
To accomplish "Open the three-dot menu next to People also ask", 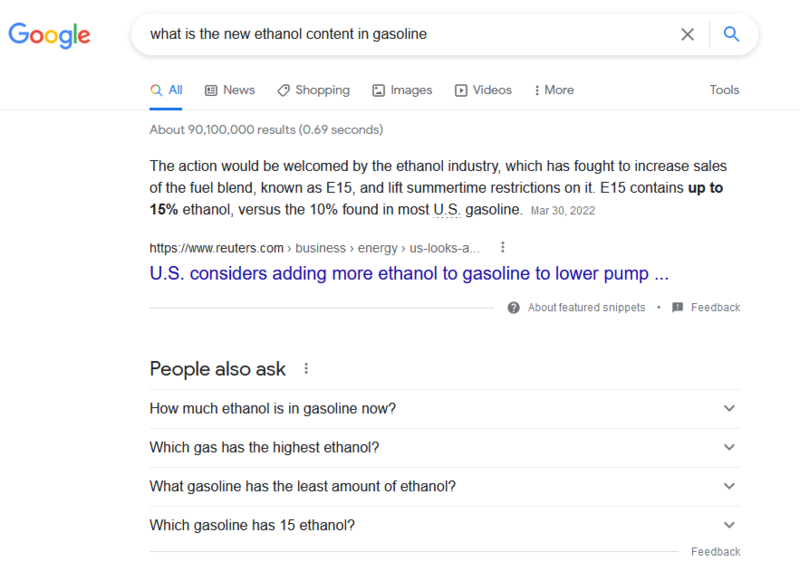I will click(x=305, y=368).
